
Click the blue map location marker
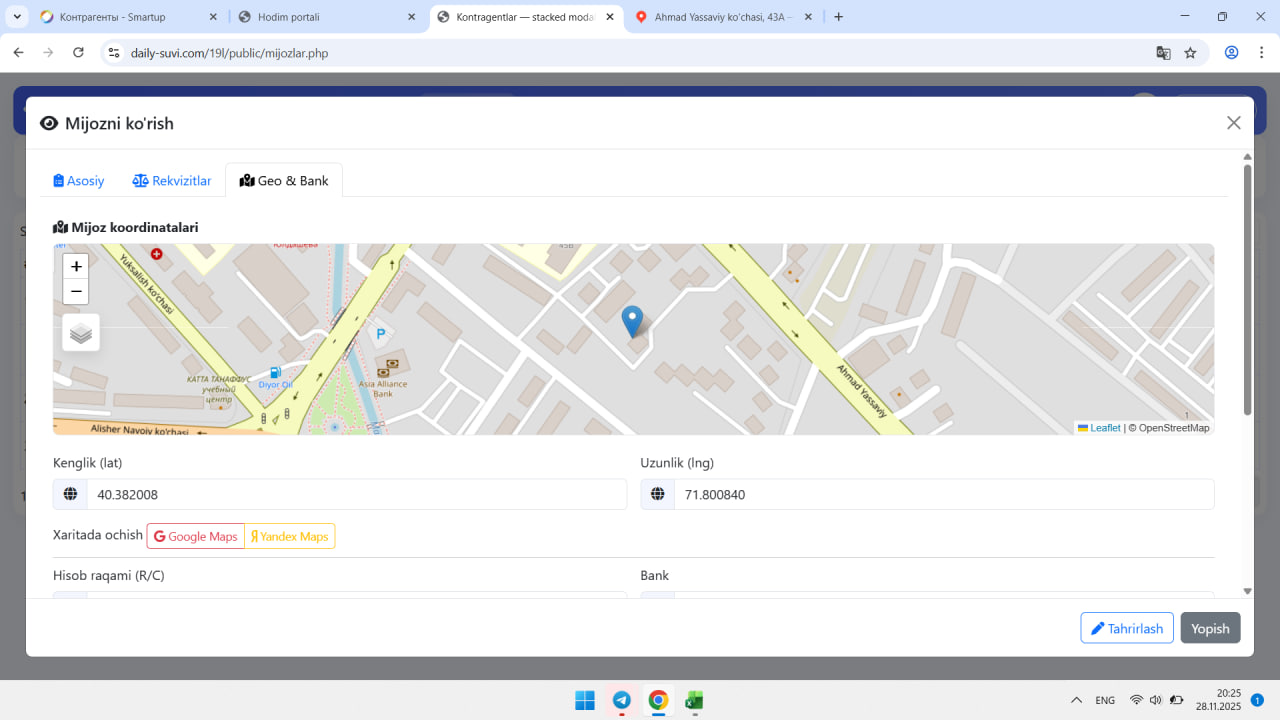[632, 321]
